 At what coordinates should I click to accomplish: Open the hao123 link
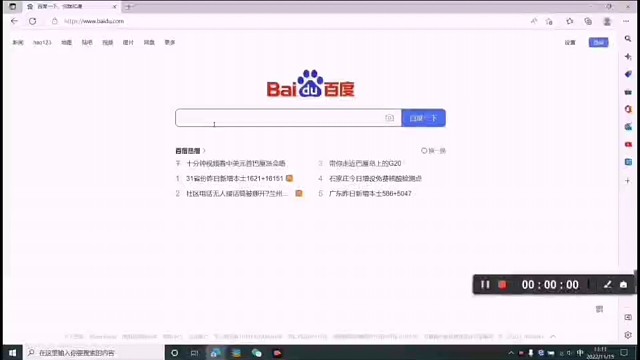(x=42, y=42)
